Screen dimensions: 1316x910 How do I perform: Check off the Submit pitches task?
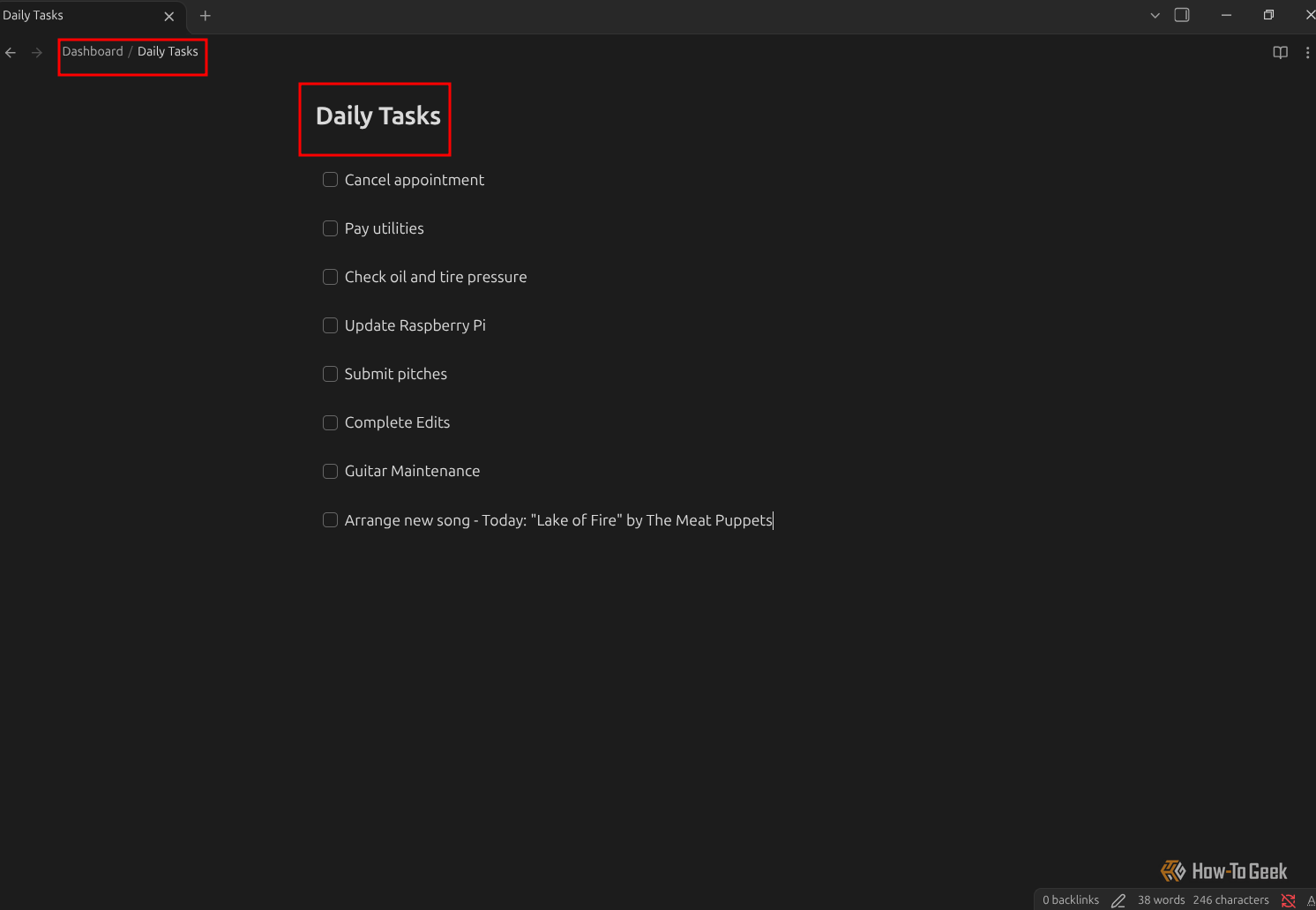tap(331, 374)
